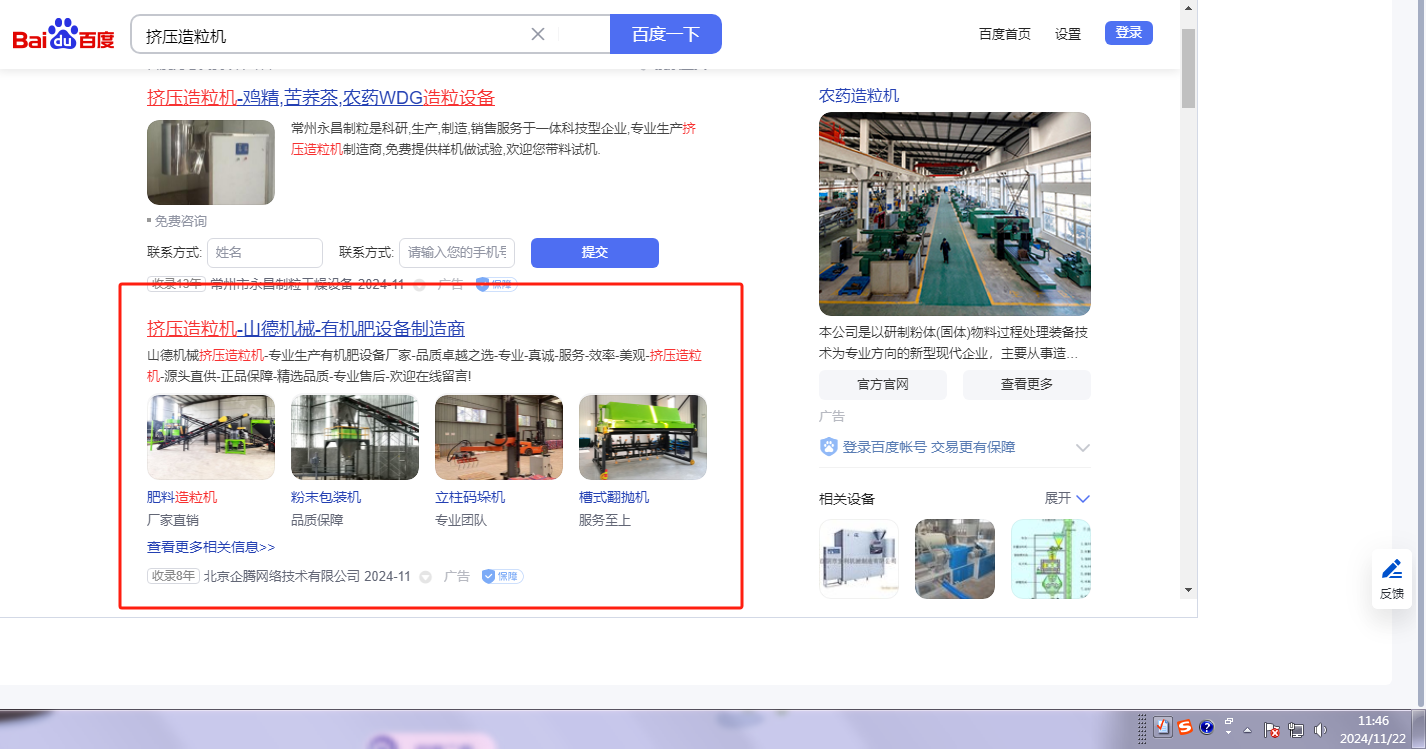Click the Sogou input method icon
Screen dimensions: 1426x749
click(x=1184, y=727)
